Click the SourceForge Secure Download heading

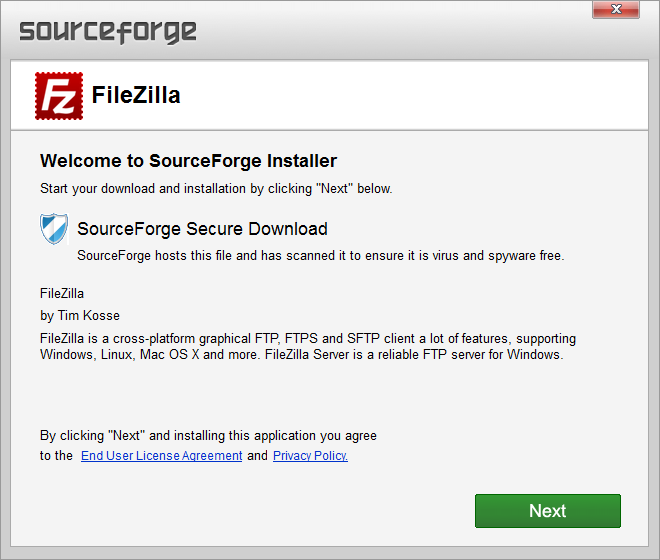pyautogui.click(x=202, y=229)
